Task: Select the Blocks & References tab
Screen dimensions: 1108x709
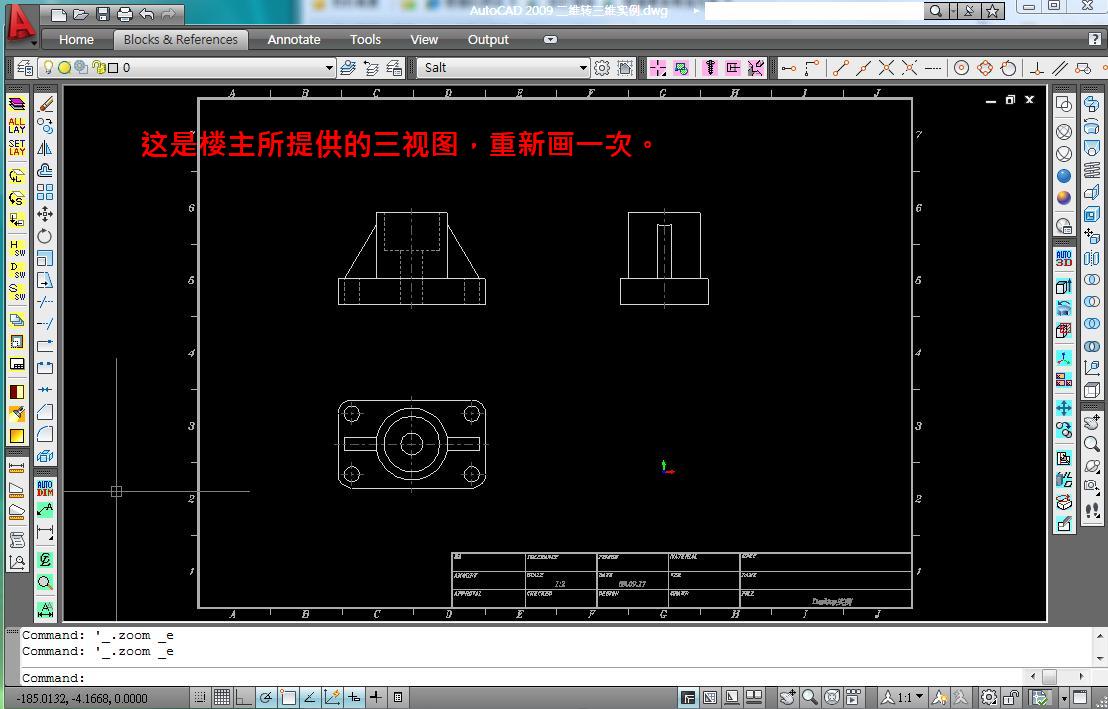Action: 181,40
